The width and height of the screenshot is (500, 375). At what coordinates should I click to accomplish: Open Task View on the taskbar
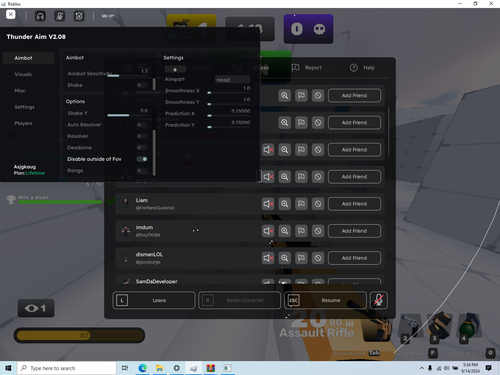[125, 368]
